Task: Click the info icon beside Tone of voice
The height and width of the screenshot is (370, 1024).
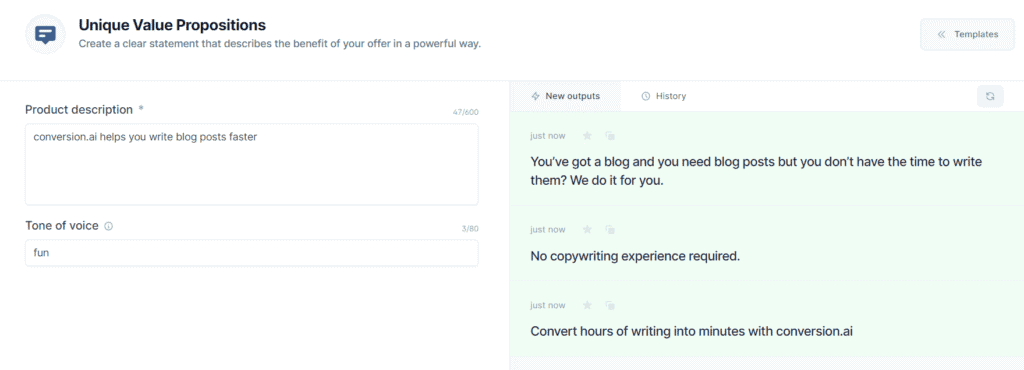Action: click(x=108, y=226)
